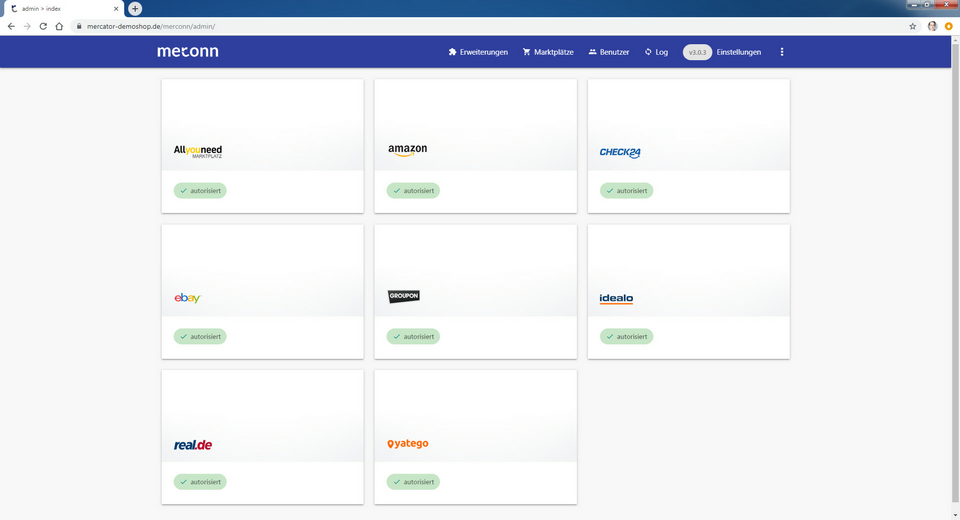Click the v3.0.3 version badge

click(x=697, y=52)
